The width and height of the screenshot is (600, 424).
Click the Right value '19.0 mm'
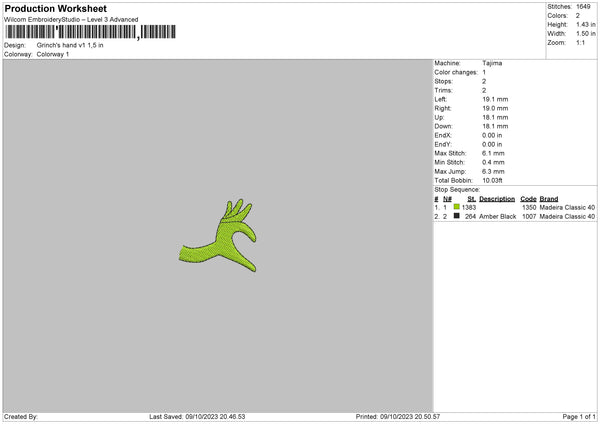[495, 109]
